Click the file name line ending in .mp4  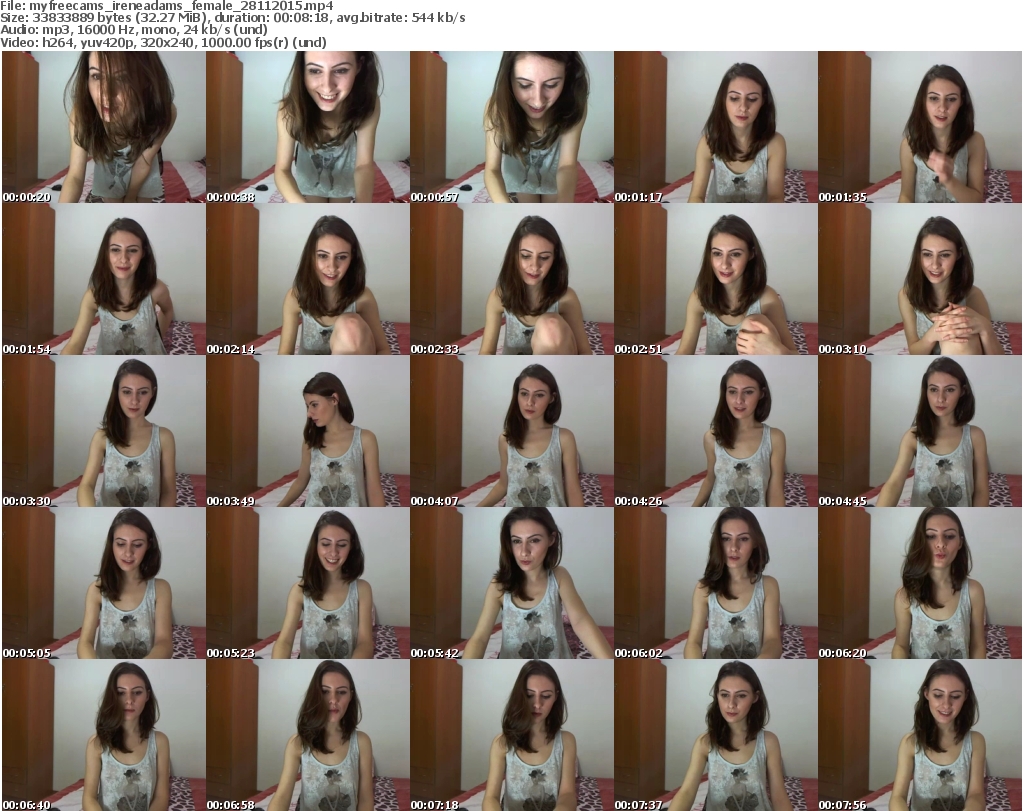pyautogui.click(x=167, y=6)
